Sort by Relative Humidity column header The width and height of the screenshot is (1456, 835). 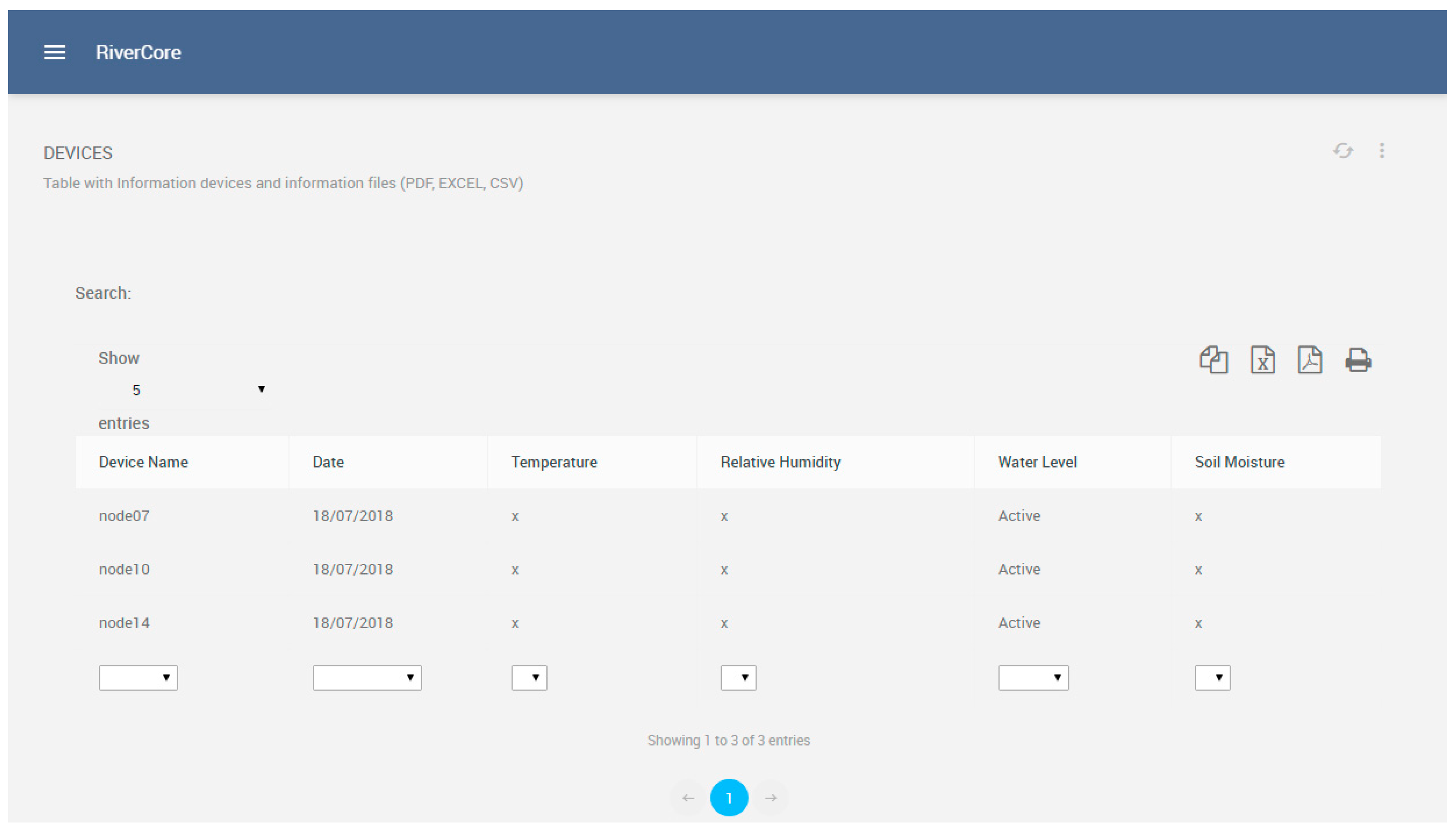(x=780, y=462)
